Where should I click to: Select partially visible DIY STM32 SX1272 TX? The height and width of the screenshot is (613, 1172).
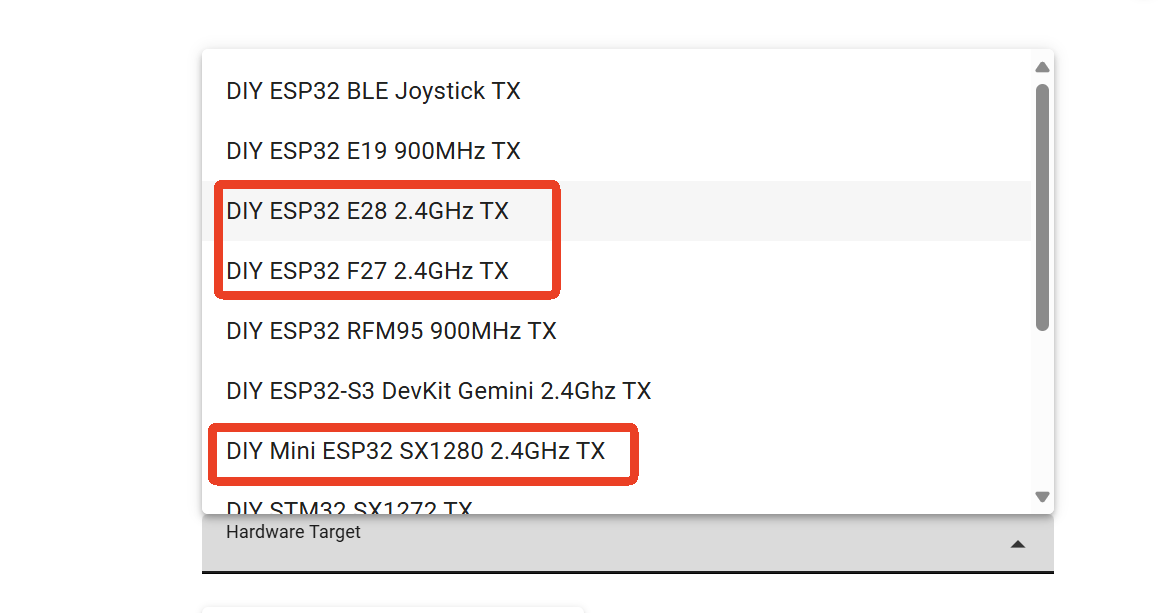pyautogui.click(x=348, y=508)
